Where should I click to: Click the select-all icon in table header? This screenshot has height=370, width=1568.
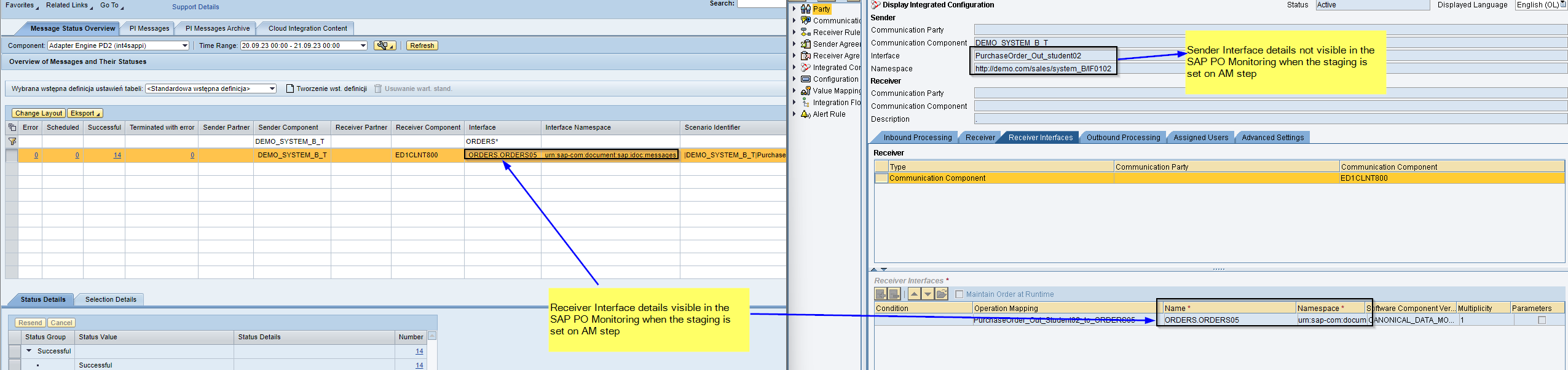coord(12,128)
